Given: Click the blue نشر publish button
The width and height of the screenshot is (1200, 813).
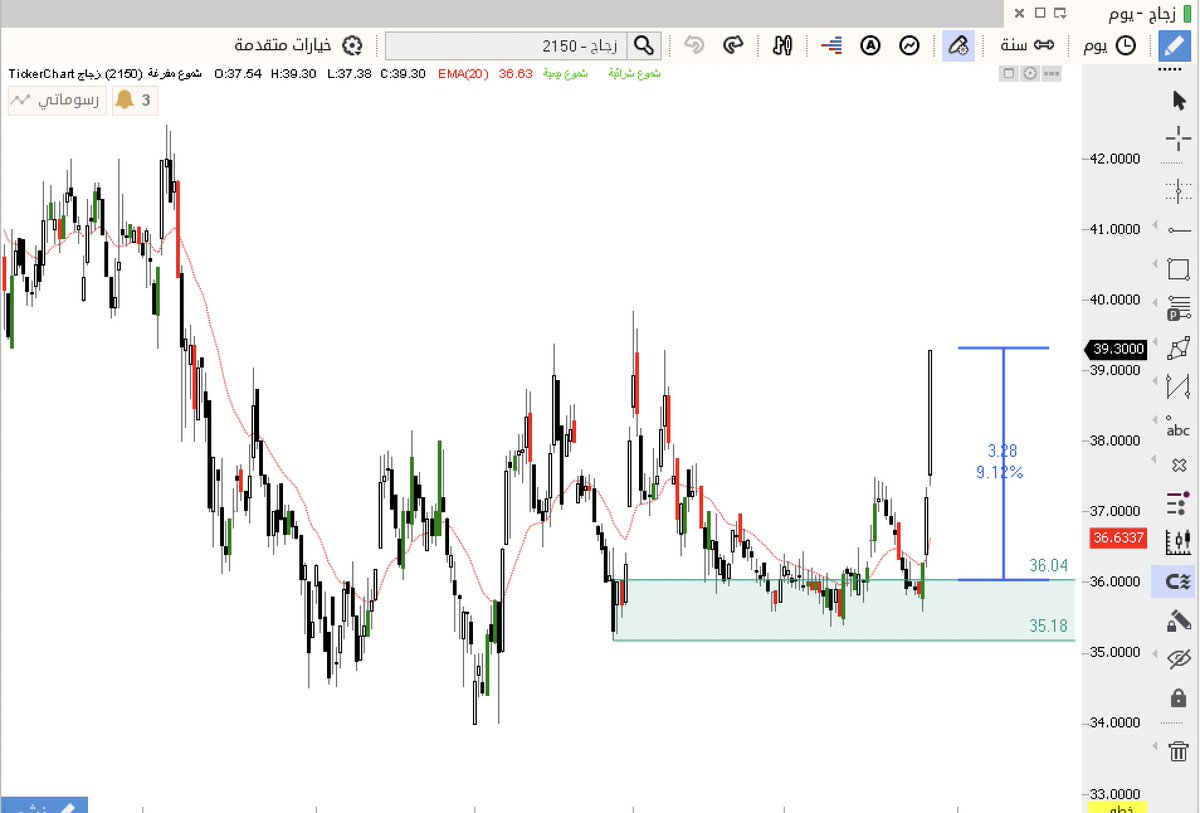Looking at the screenshot, I should point(44,805).
